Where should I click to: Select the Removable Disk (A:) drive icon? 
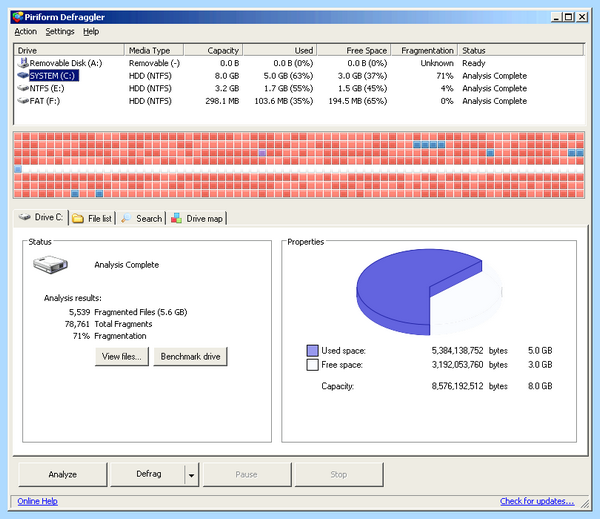(x=23, y=63)
